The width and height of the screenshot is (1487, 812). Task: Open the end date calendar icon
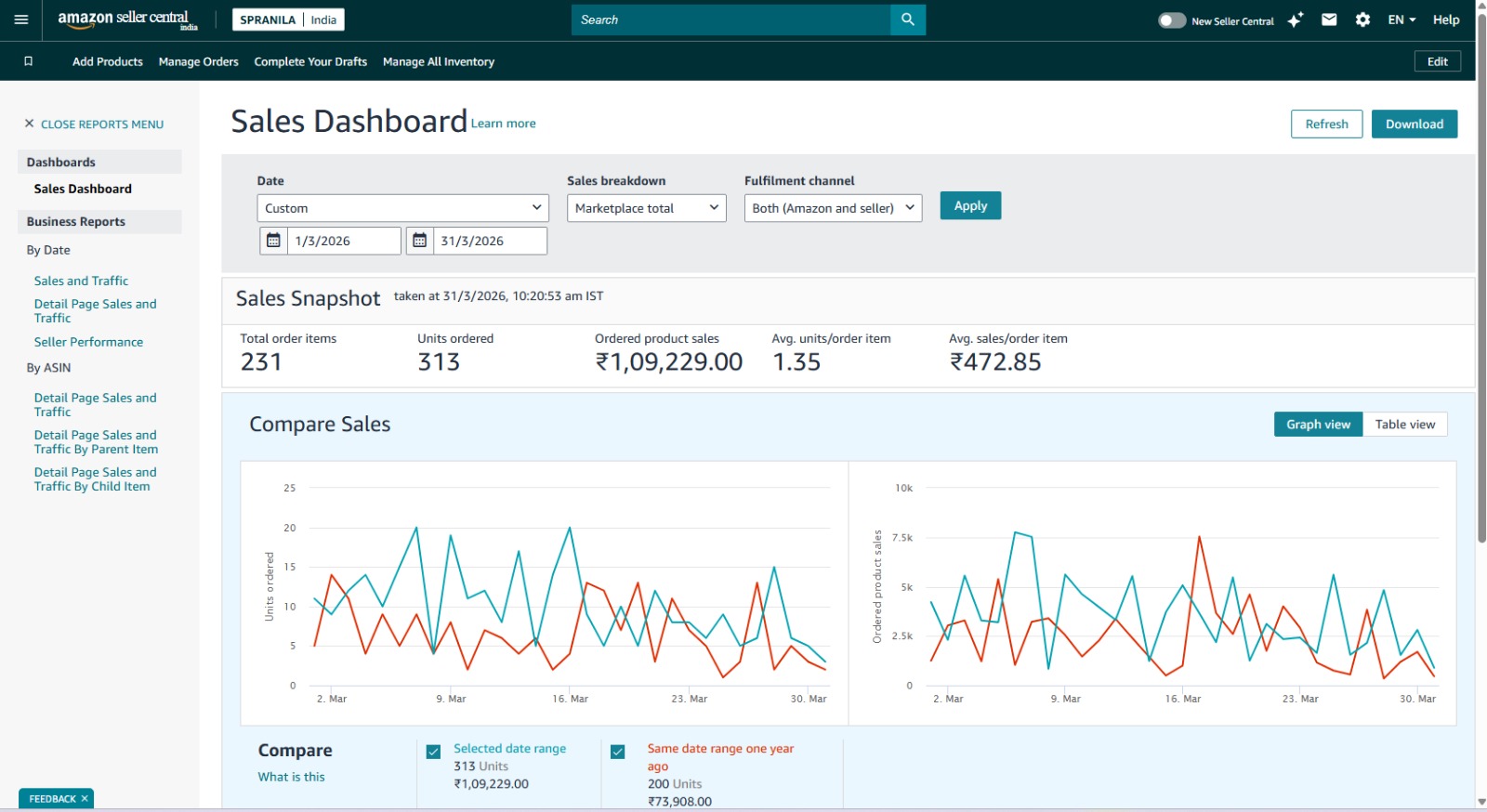point(420,241)
